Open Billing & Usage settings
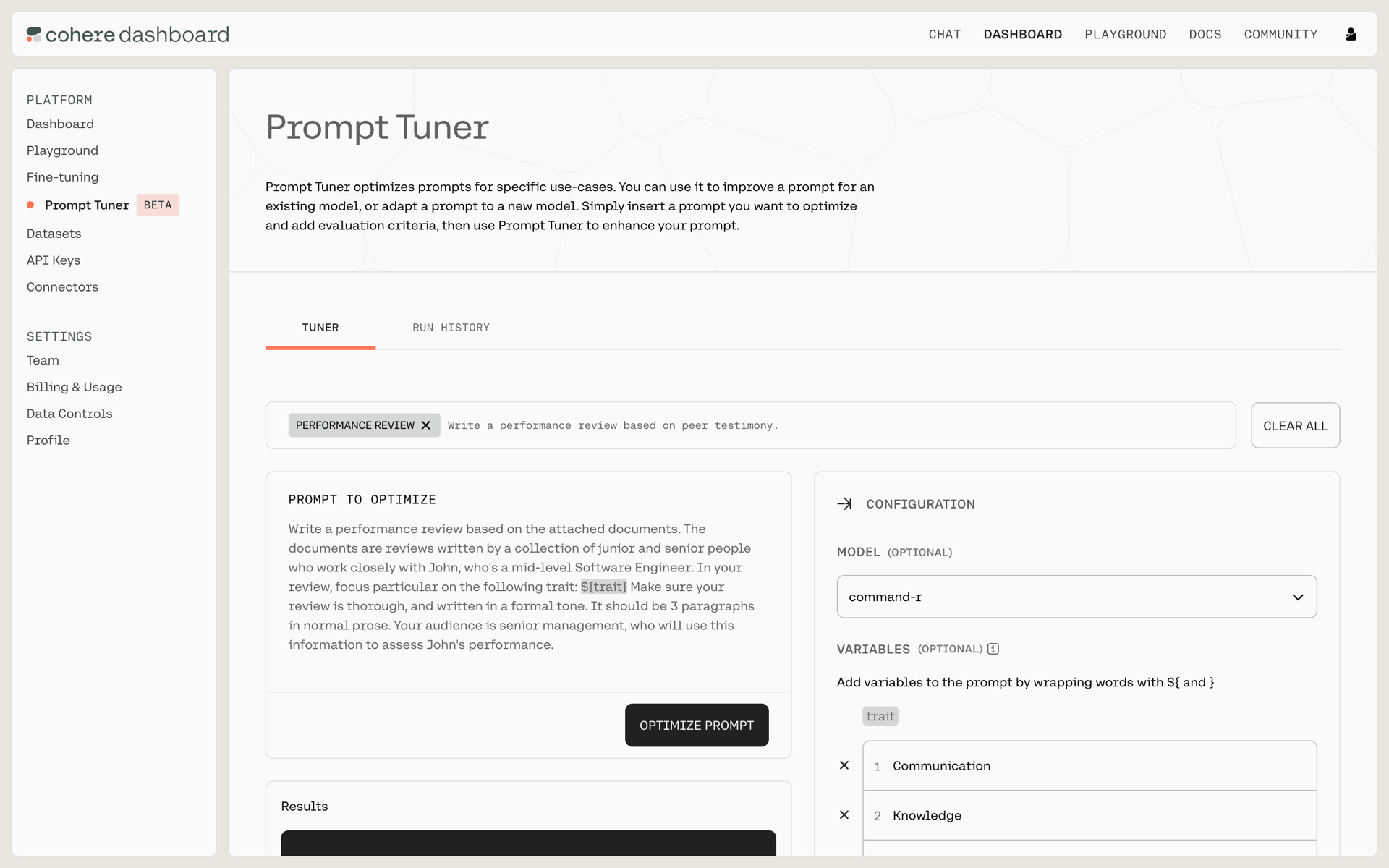 click(74, 387)
